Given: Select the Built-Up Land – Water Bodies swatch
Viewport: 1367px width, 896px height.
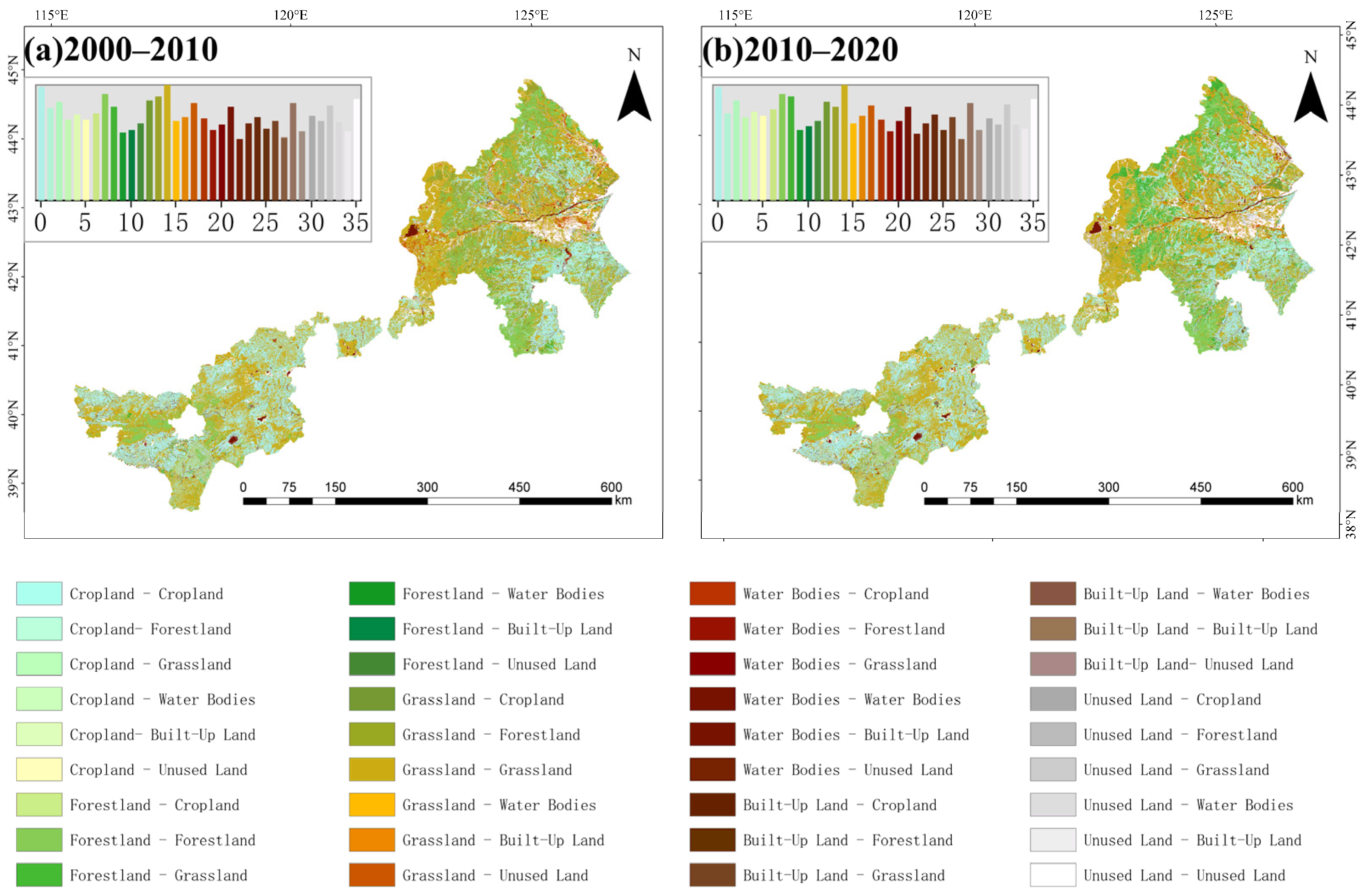Looking at the screenshot, I should point(1052,593).
